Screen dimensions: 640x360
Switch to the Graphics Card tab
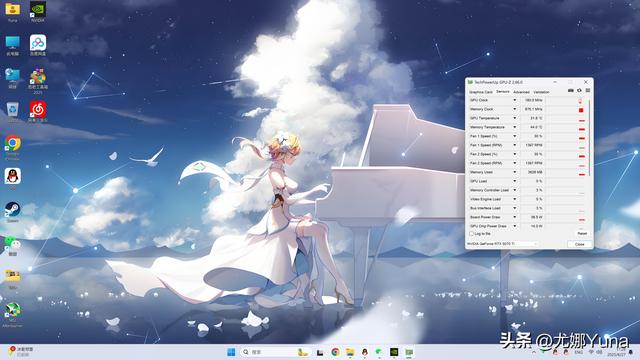(481, 92)
